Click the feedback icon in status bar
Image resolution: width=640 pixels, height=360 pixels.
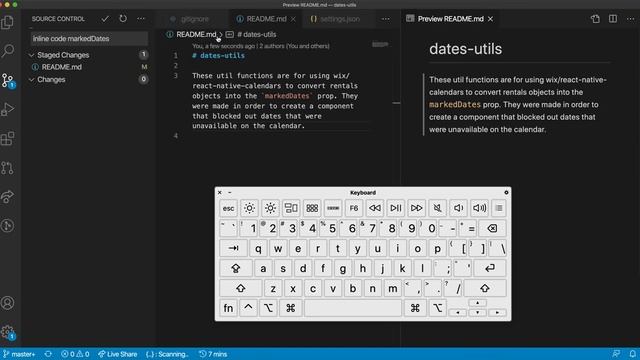(616, 354)
